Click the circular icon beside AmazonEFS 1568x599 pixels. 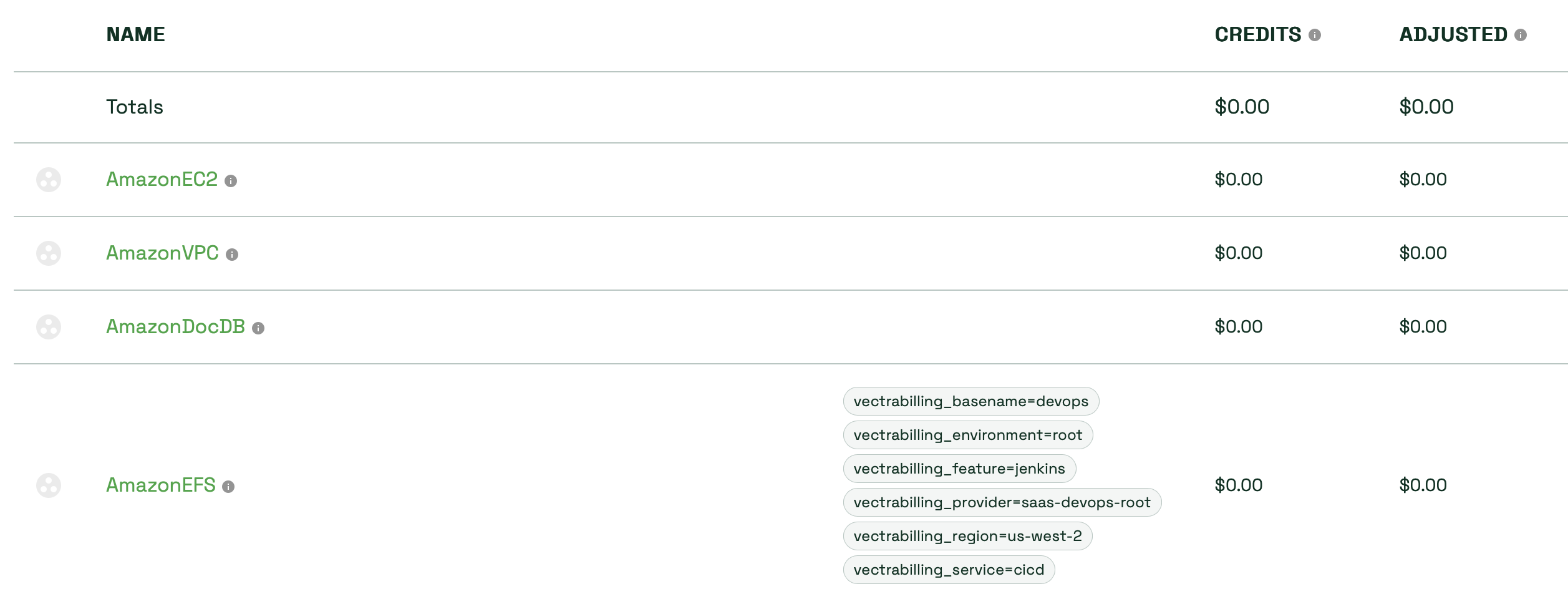click(50, 485)
